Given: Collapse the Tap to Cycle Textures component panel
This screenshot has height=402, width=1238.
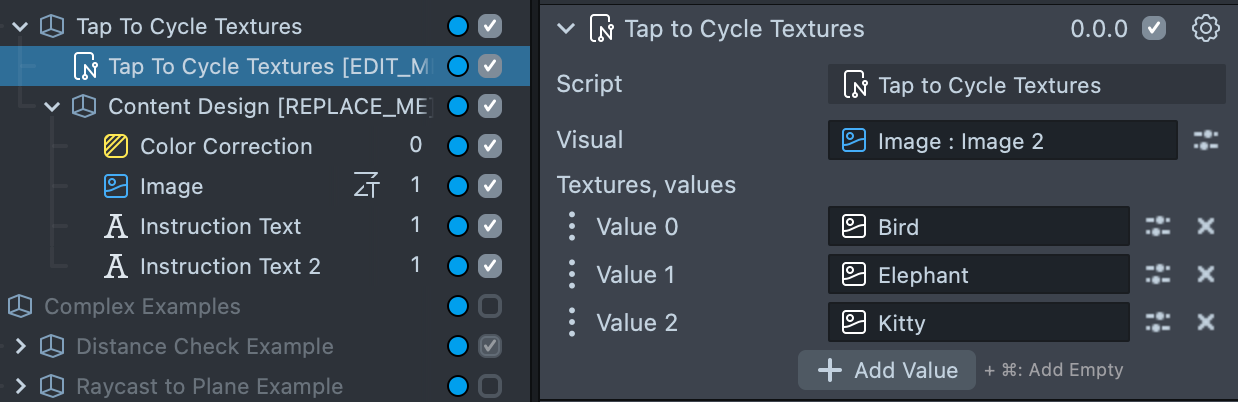Looking at the screenshot, I should click(567, 29).
